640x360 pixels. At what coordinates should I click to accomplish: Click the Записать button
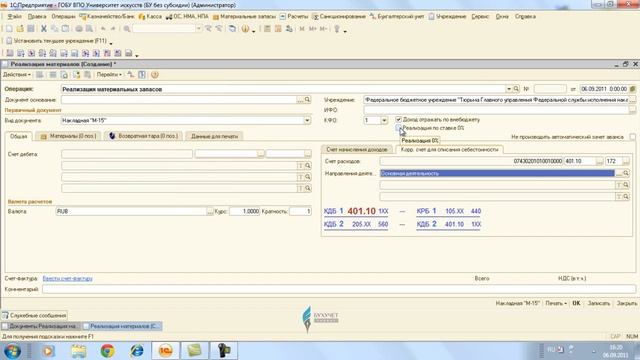pos(598,303)
